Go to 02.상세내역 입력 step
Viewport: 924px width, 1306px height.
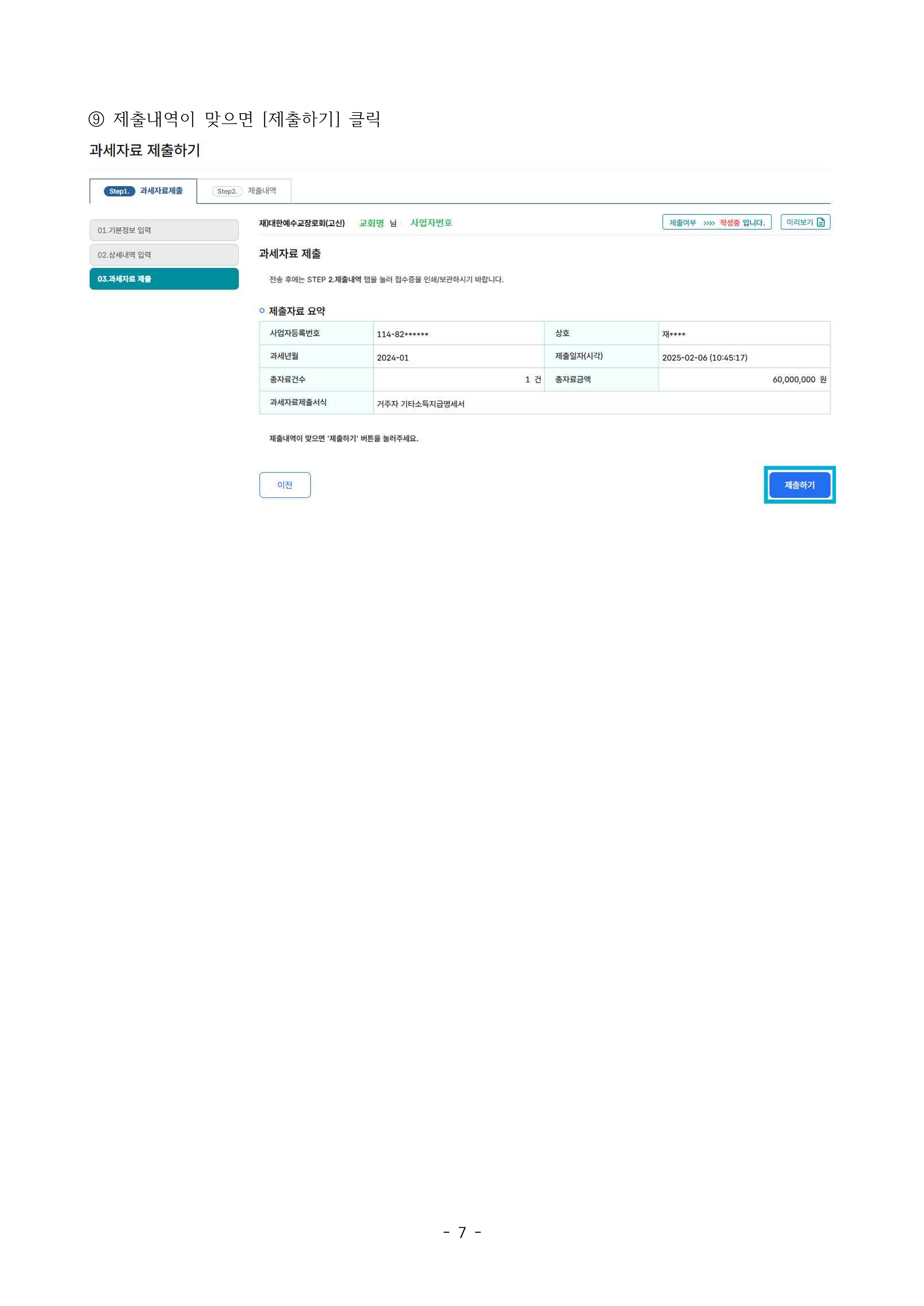click(x=164, y=255)
